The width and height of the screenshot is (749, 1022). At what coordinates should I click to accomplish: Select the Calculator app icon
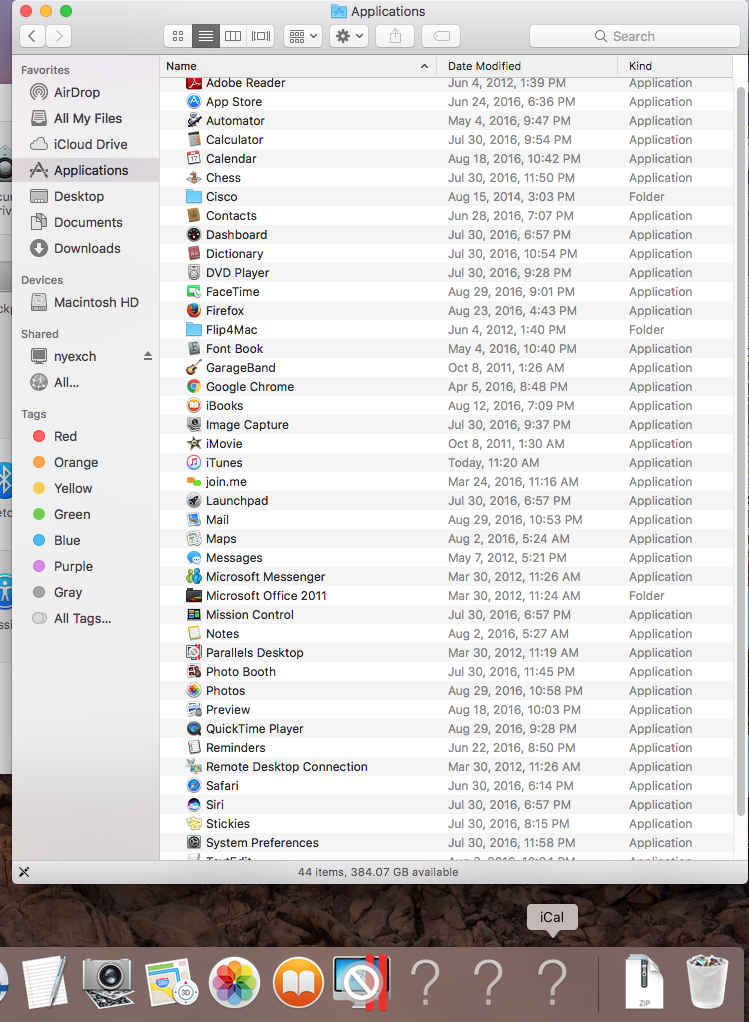click(x=194, y=139)
